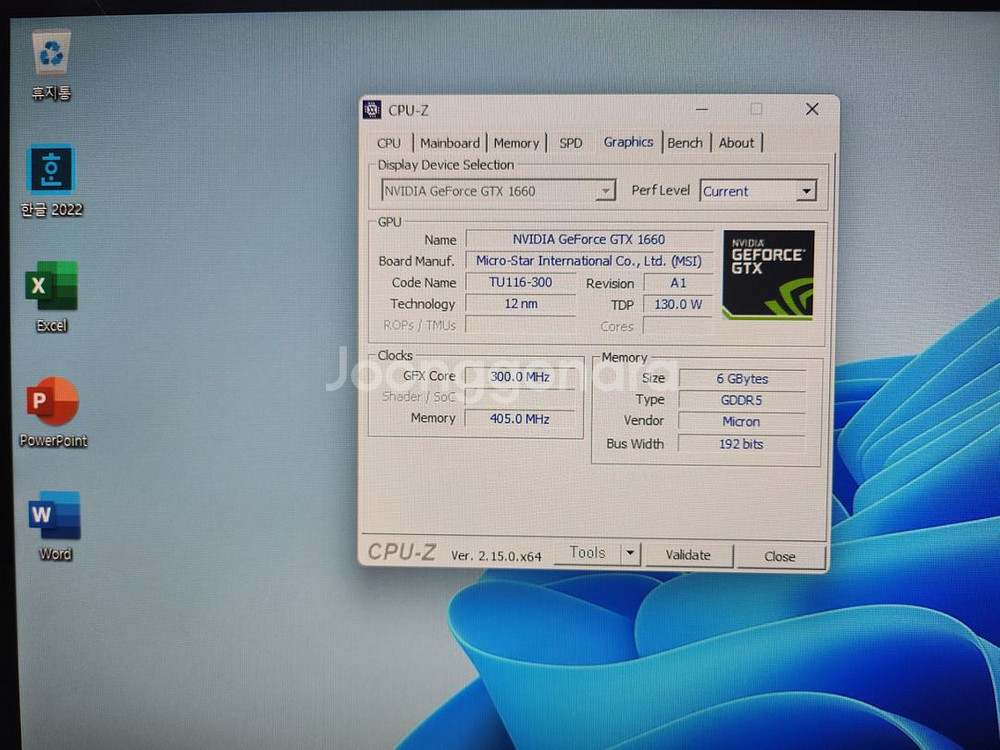Launch the Word desktop shortcut

(54, 526)
